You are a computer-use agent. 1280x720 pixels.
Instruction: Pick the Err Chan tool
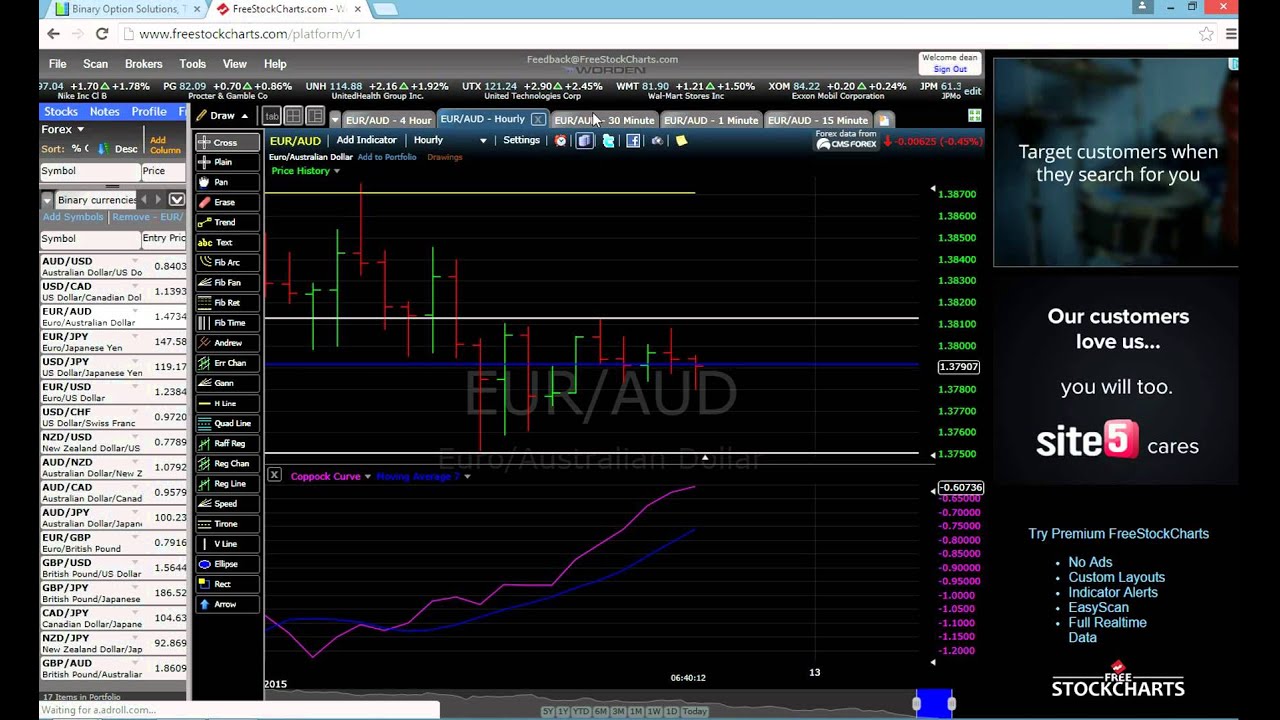[227, 363]
